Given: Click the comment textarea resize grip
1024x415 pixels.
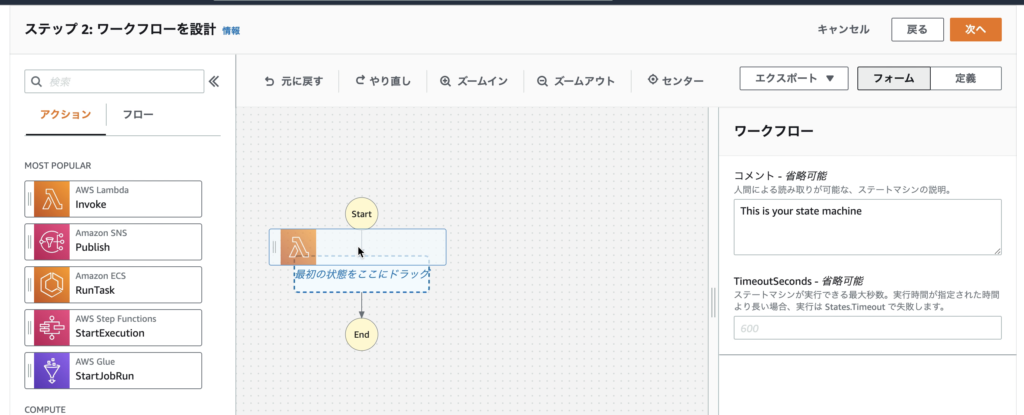Looking at the screenshot, I should click(x=997, y=251).
